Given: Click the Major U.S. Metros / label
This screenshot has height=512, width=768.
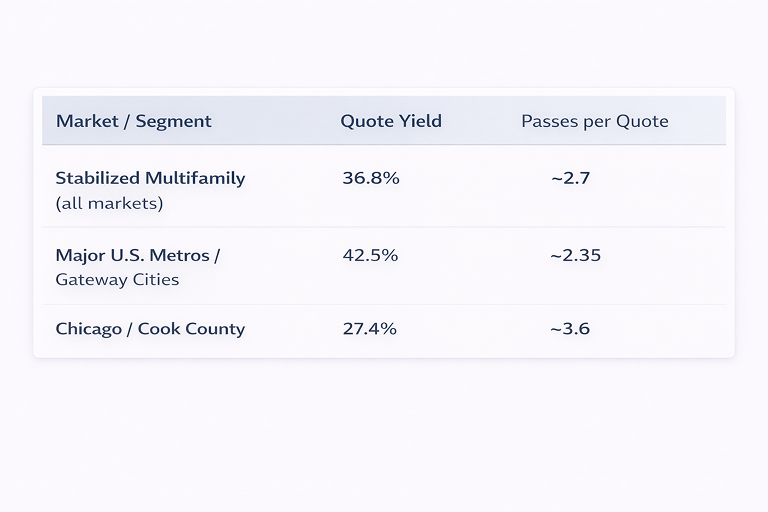Looking at the screenshot, I should (x=137, y=255).
